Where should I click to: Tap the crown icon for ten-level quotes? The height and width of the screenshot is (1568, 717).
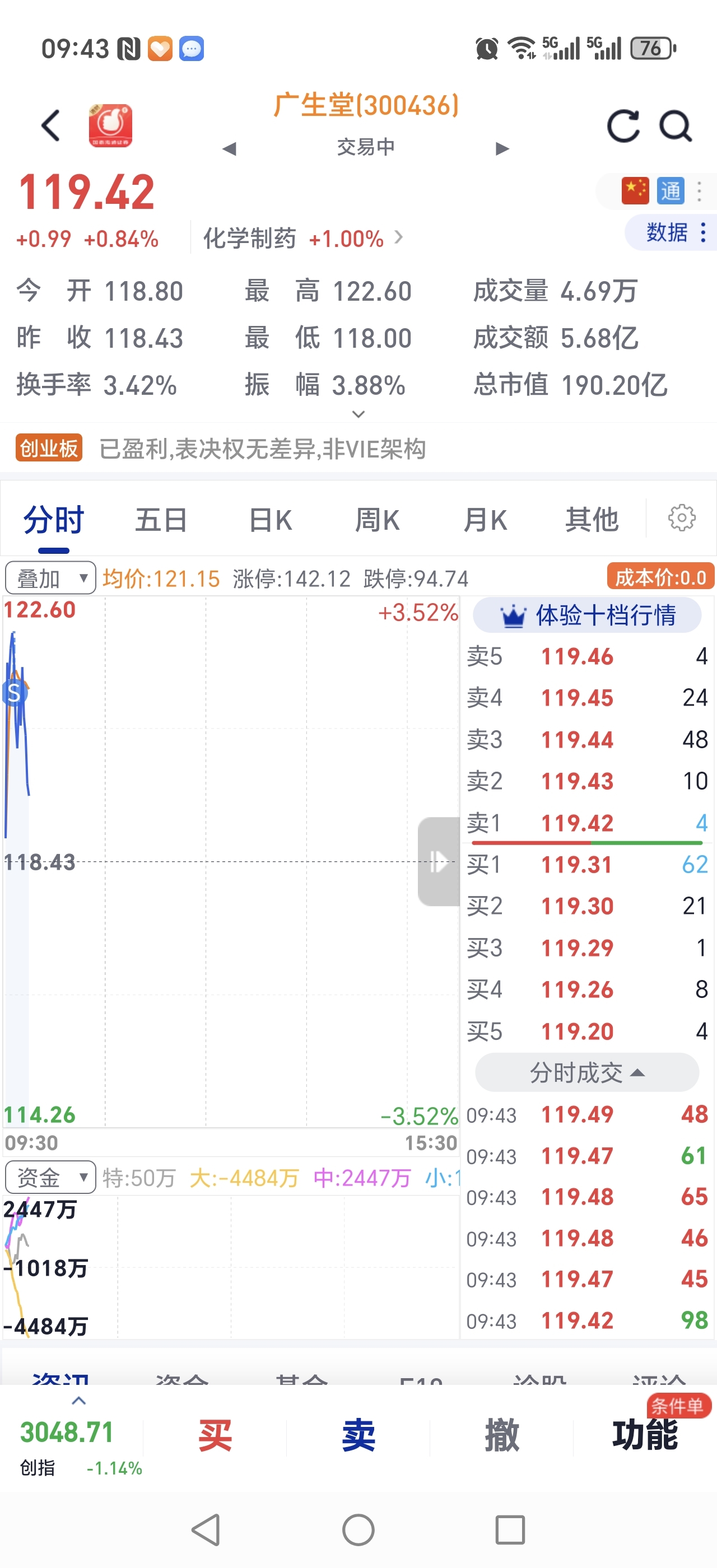click(513, 616)
